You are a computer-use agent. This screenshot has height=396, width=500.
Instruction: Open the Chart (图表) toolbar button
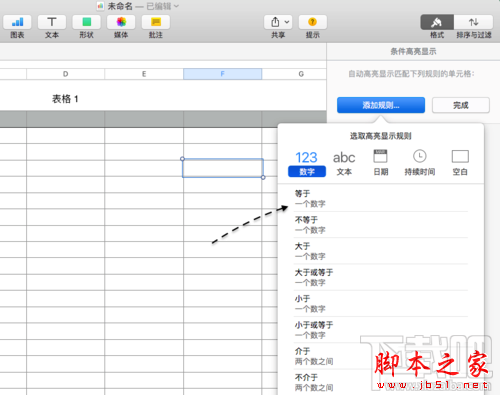pos(17,22)
